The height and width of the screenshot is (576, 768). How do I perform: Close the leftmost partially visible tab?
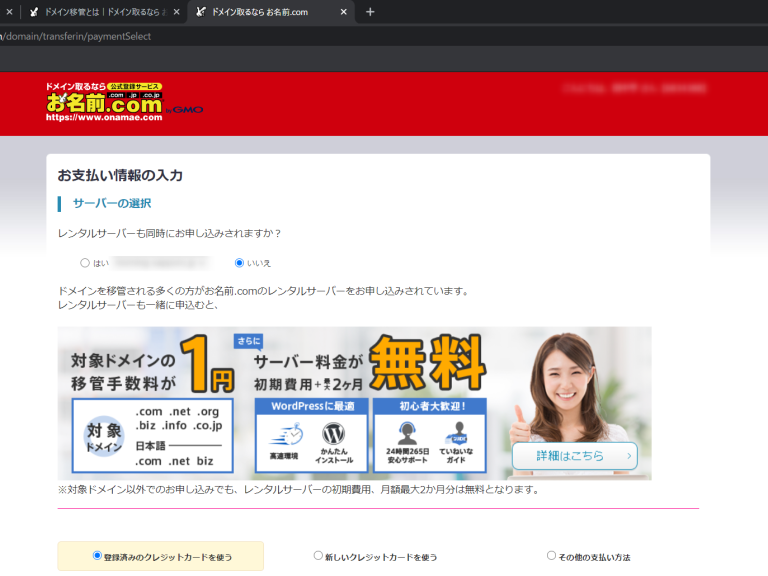tap(9, 12)
